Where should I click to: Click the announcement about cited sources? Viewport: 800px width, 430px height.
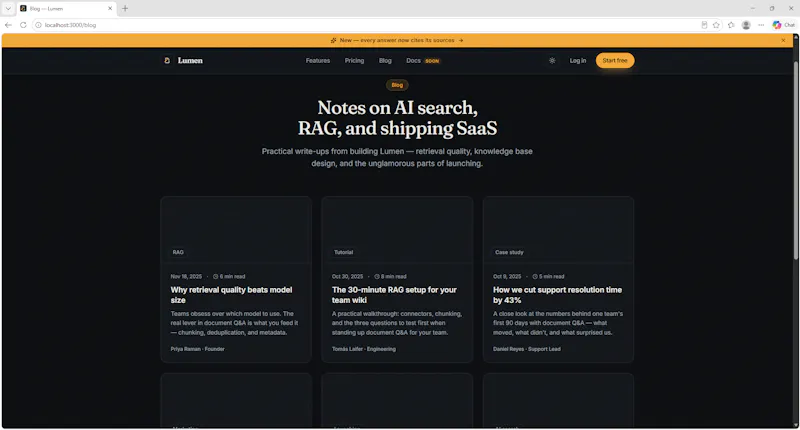tap(397, 40)
